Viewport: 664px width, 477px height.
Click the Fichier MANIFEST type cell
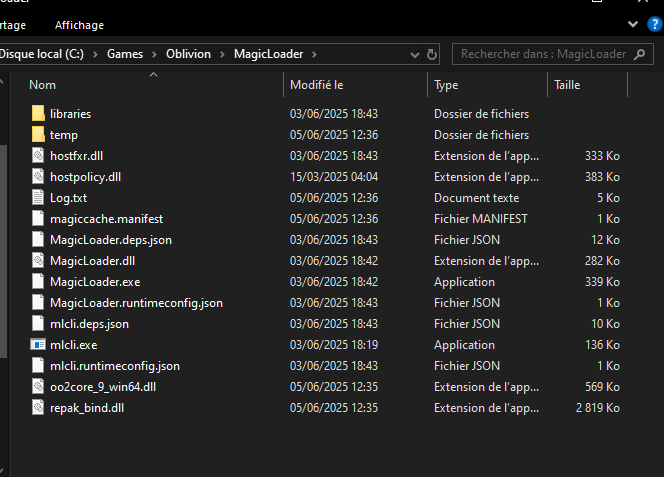(481, 219)
